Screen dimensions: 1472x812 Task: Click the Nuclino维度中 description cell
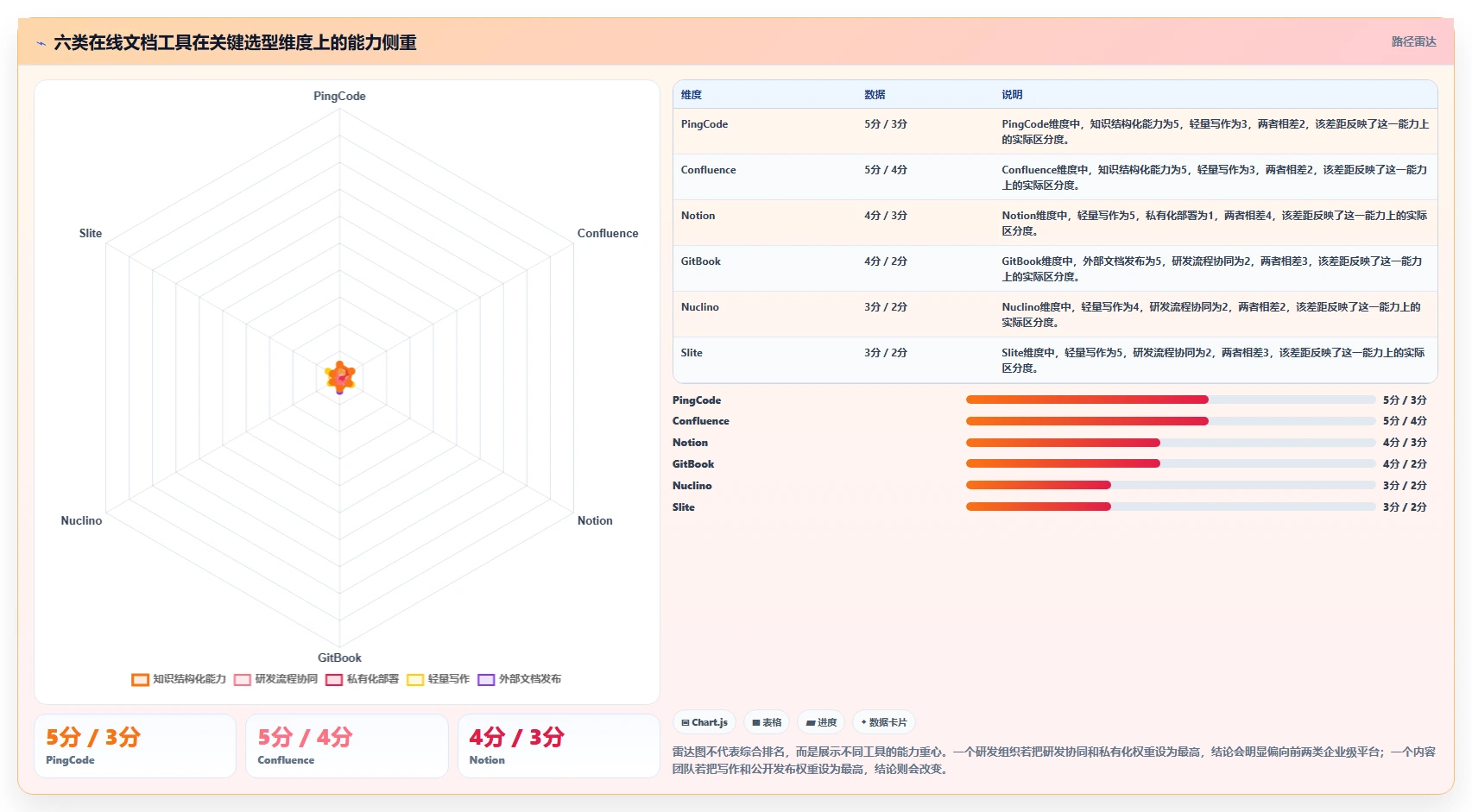(1216, 314)
